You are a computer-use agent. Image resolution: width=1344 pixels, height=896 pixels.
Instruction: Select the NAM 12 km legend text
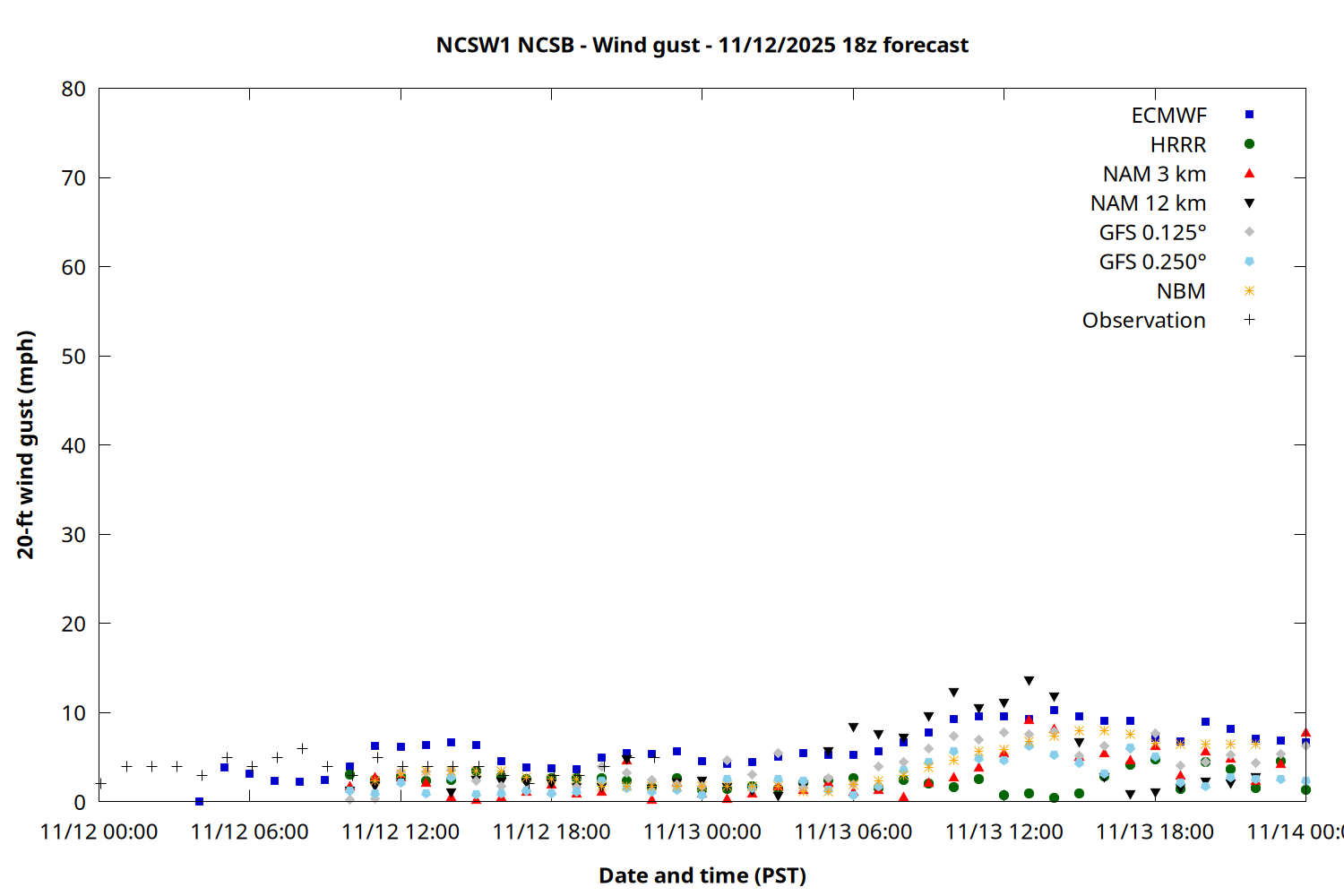tap(1148, 203)
